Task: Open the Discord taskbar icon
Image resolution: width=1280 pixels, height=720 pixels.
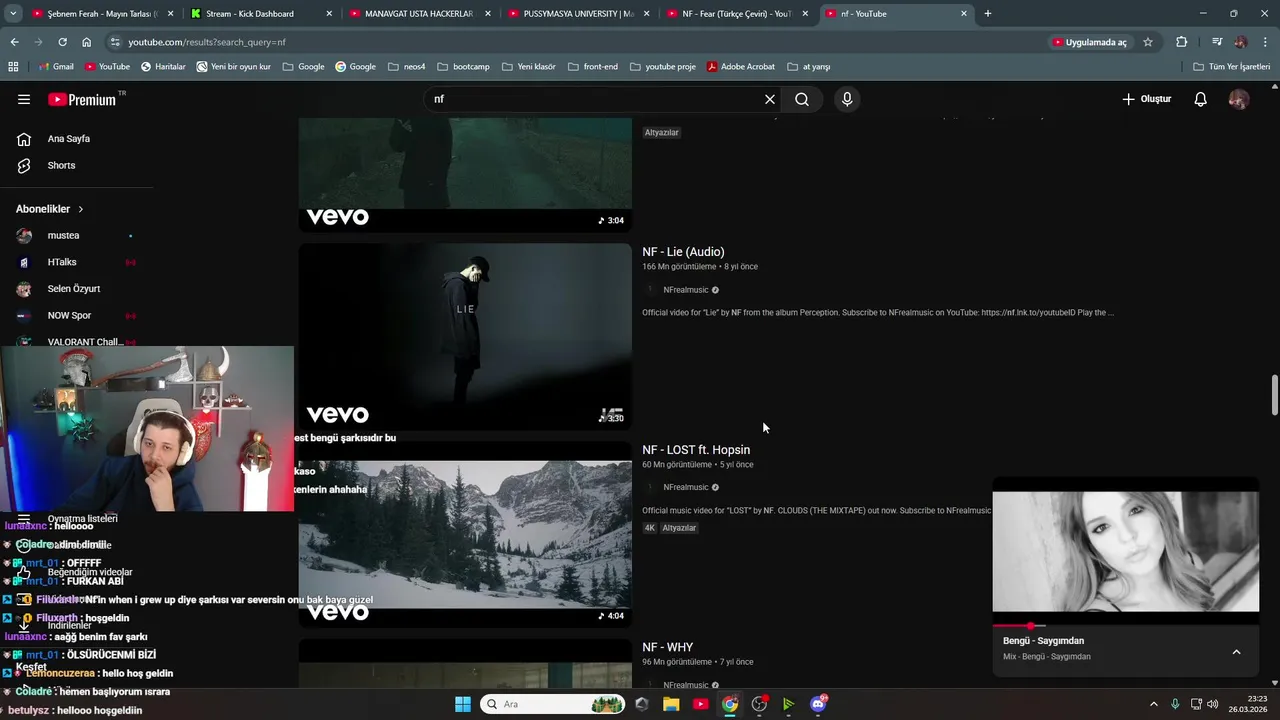Action: click(818, 704)
